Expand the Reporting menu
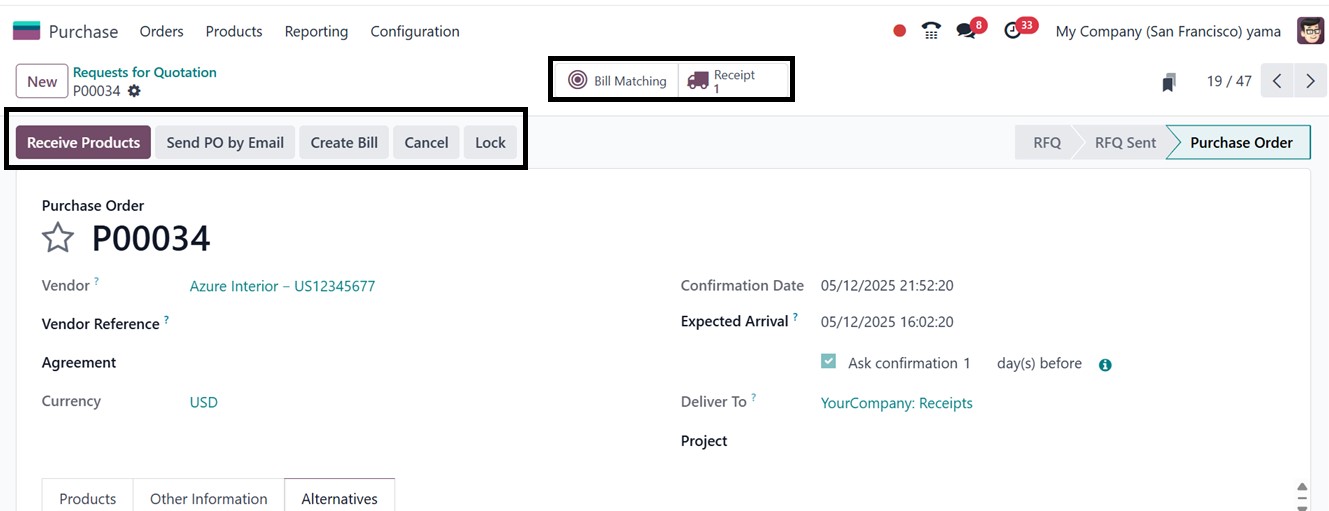The width and height of the screenshot is (1329, 511). tap(316, 31)
